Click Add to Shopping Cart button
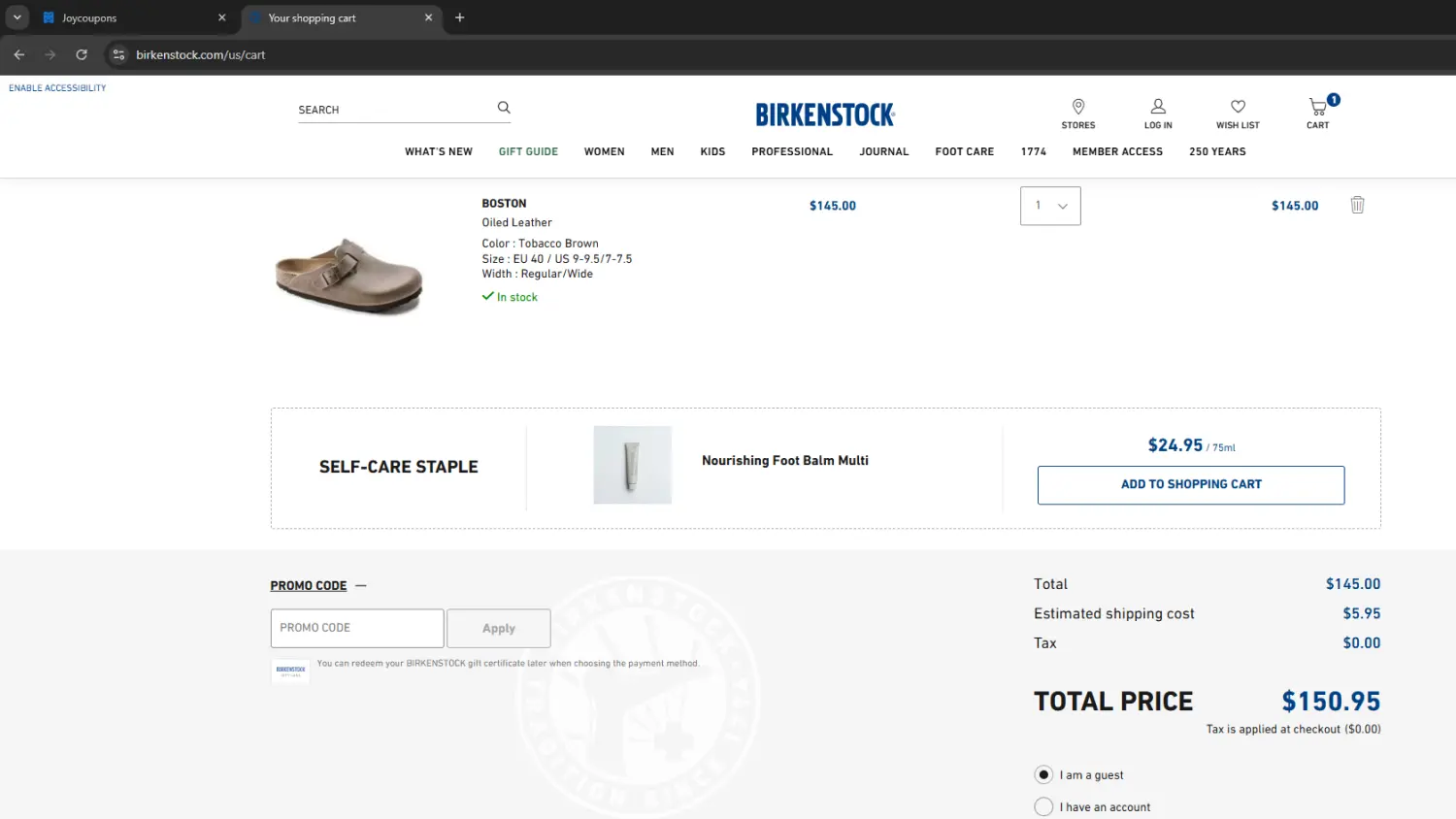The image size is (1456, 819). (1191, 485)
